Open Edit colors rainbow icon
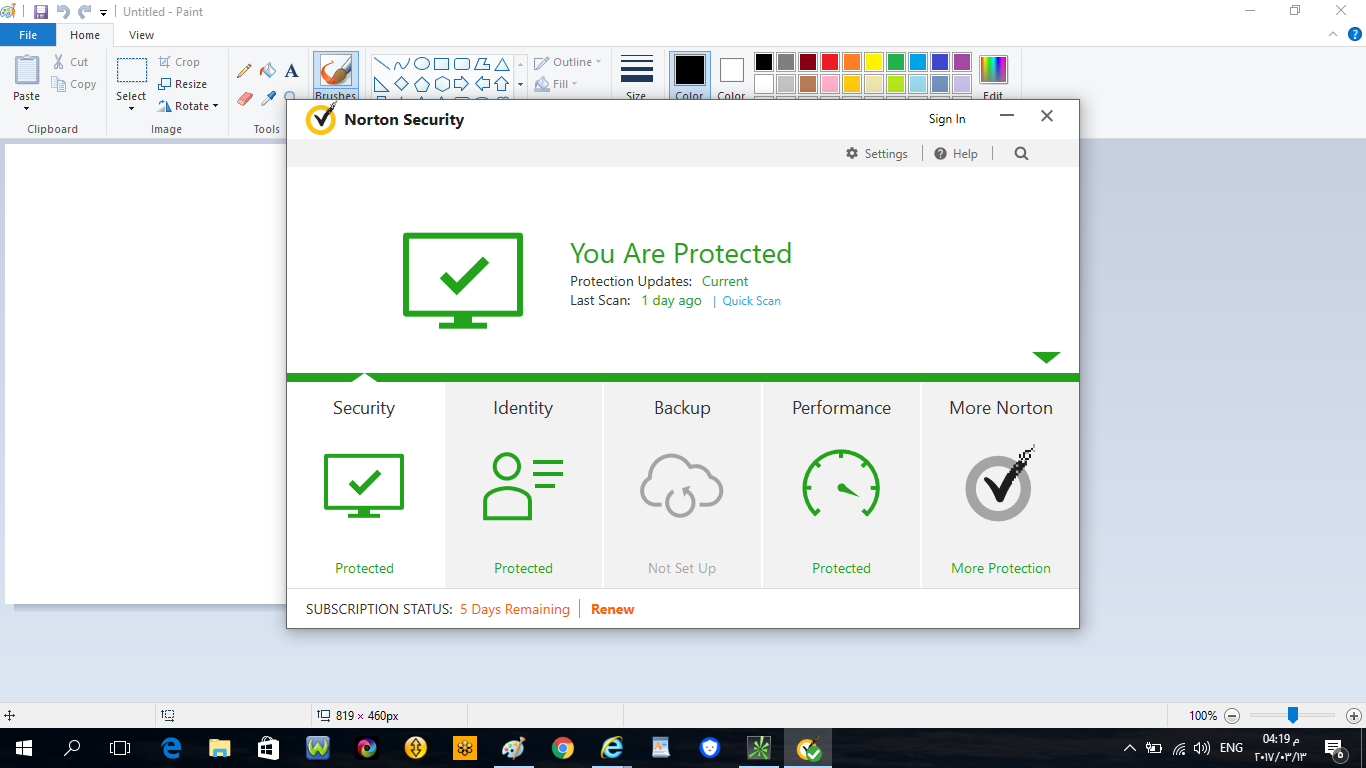This screenshot has height=768, width=1366. point(993,78)
